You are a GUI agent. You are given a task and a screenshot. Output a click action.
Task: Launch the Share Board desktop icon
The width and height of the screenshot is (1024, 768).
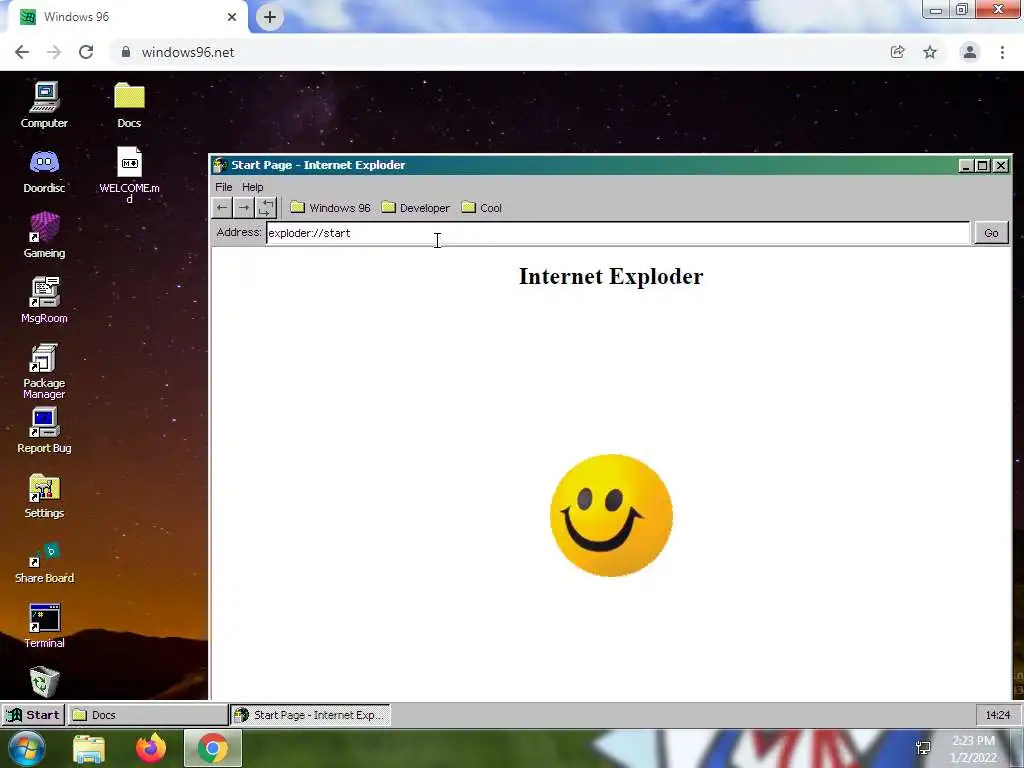[44, 561]
